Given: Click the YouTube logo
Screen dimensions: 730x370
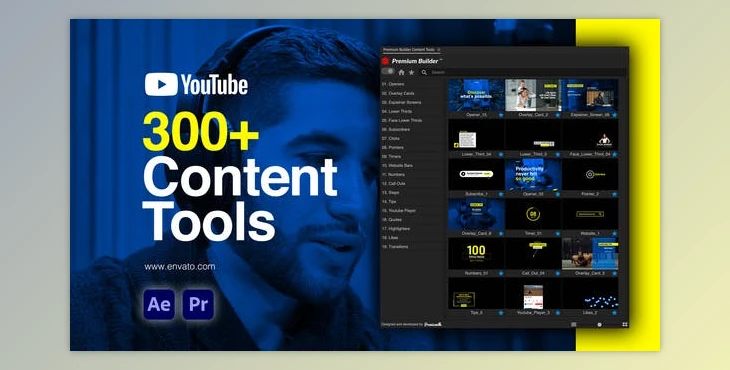Looking at the screenshot, I should 196,85.
